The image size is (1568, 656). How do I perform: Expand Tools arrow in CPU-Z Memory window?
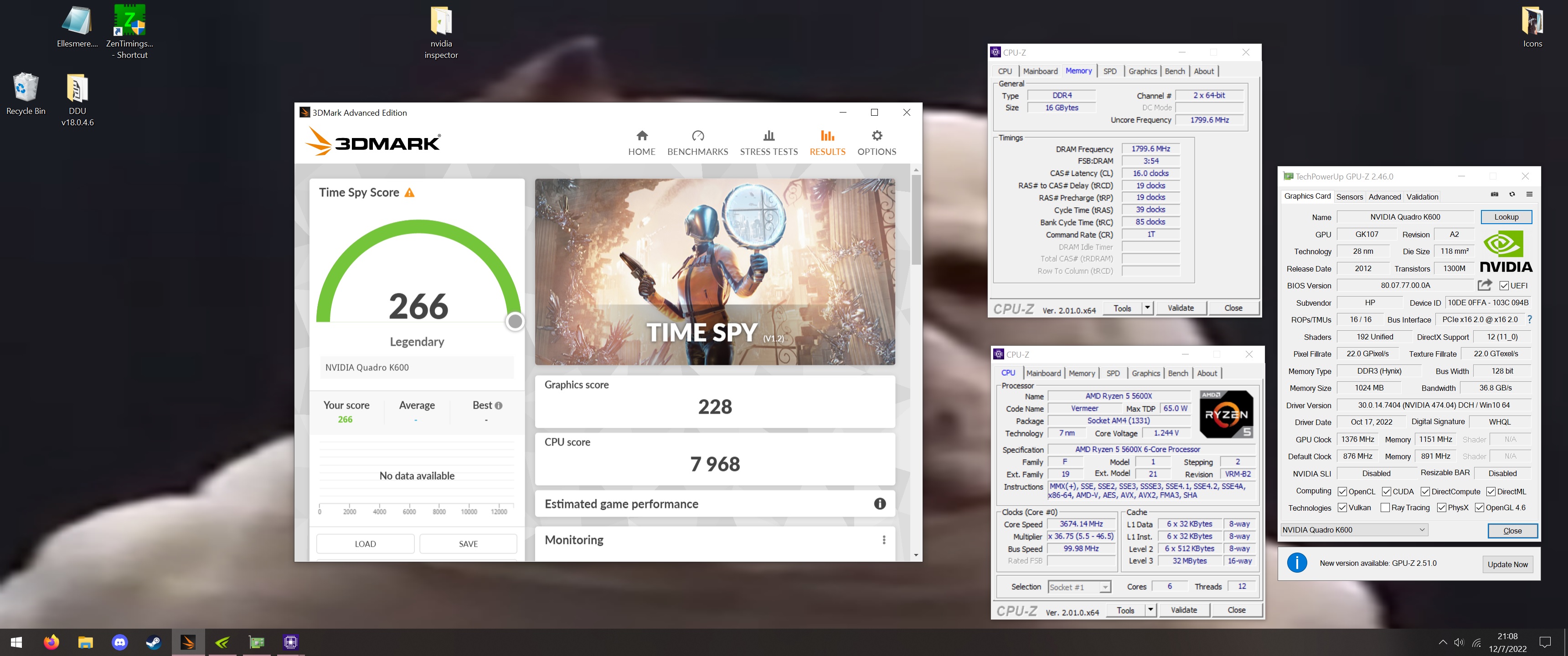(1147, 308)
